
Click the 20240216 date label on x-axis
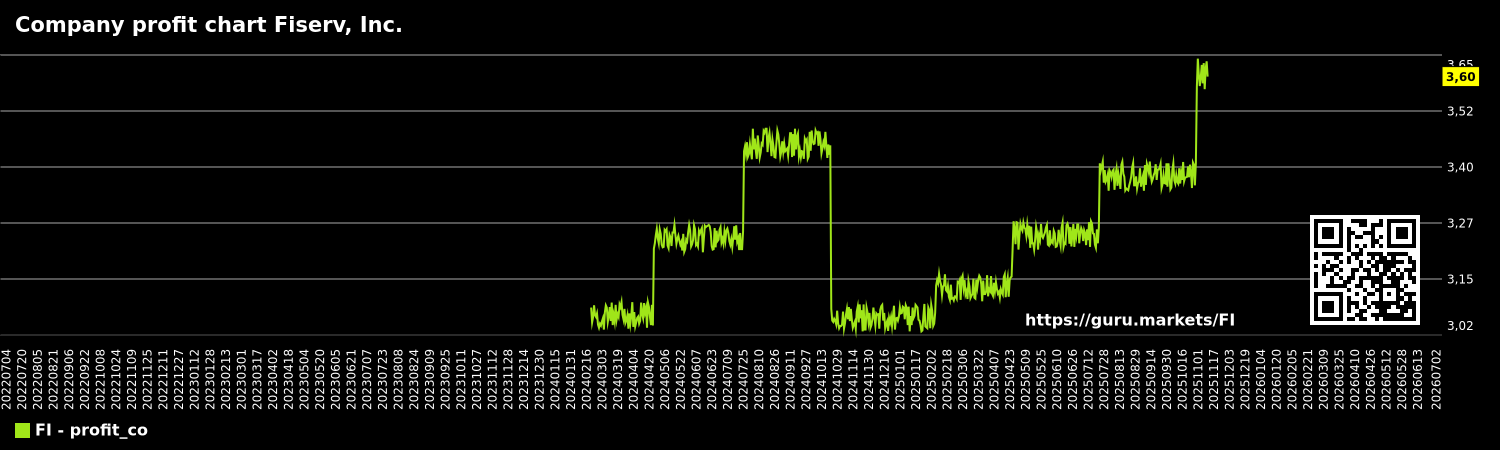click(x=587, y=378)
